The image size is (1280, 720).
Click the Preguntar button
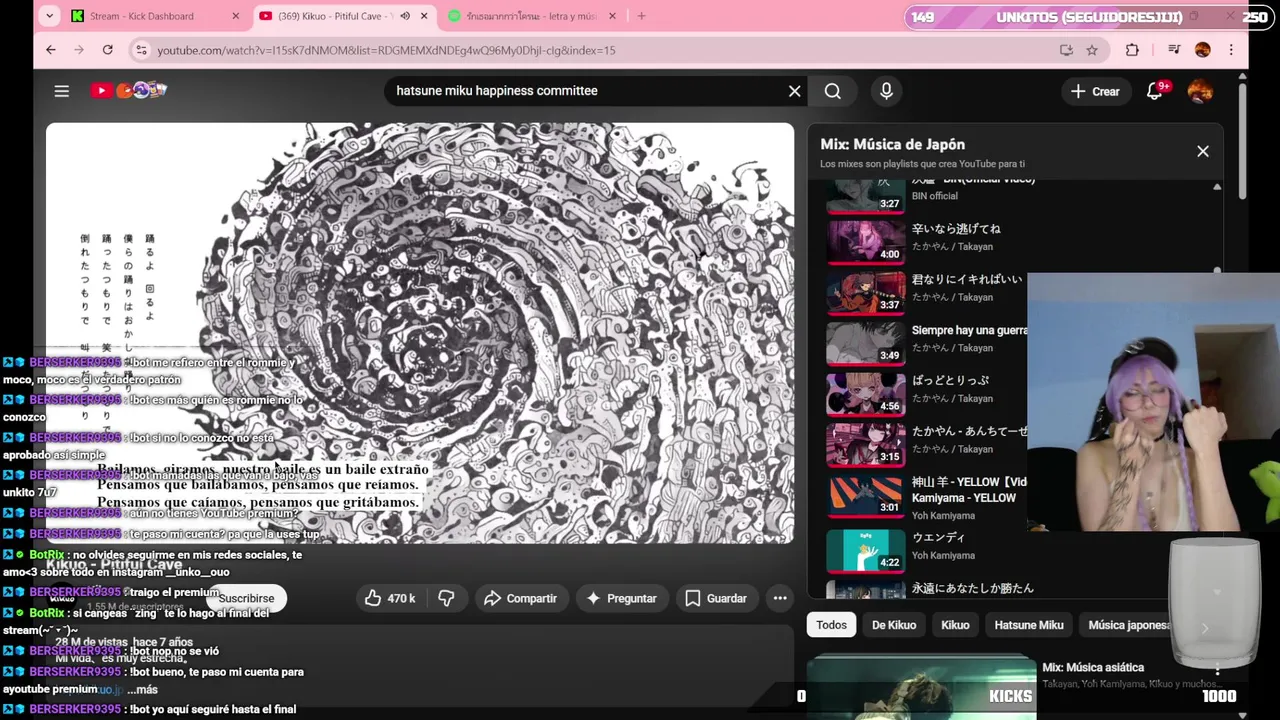tap(621, 598)
